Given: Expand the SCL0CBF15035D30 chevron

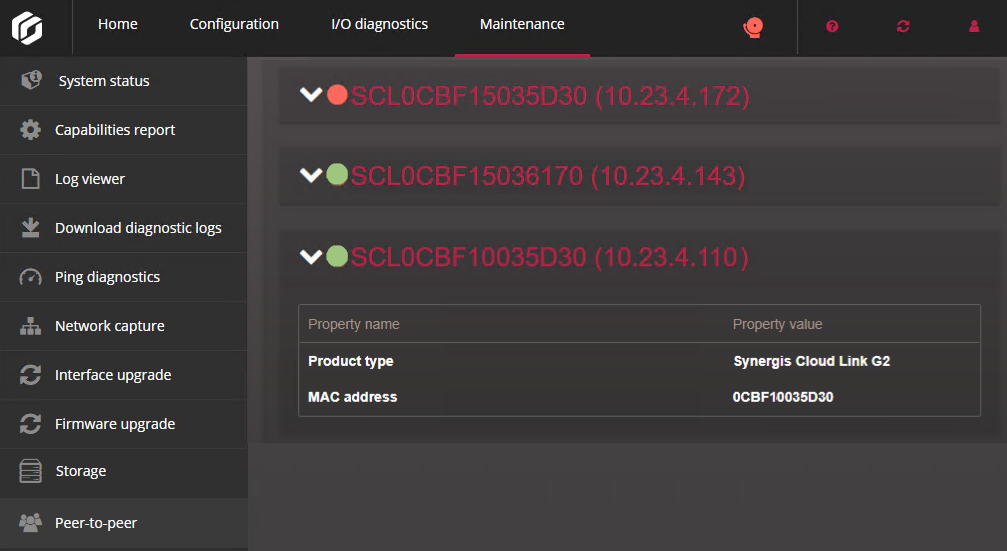Looking at the screenshot, I should 311,95.
